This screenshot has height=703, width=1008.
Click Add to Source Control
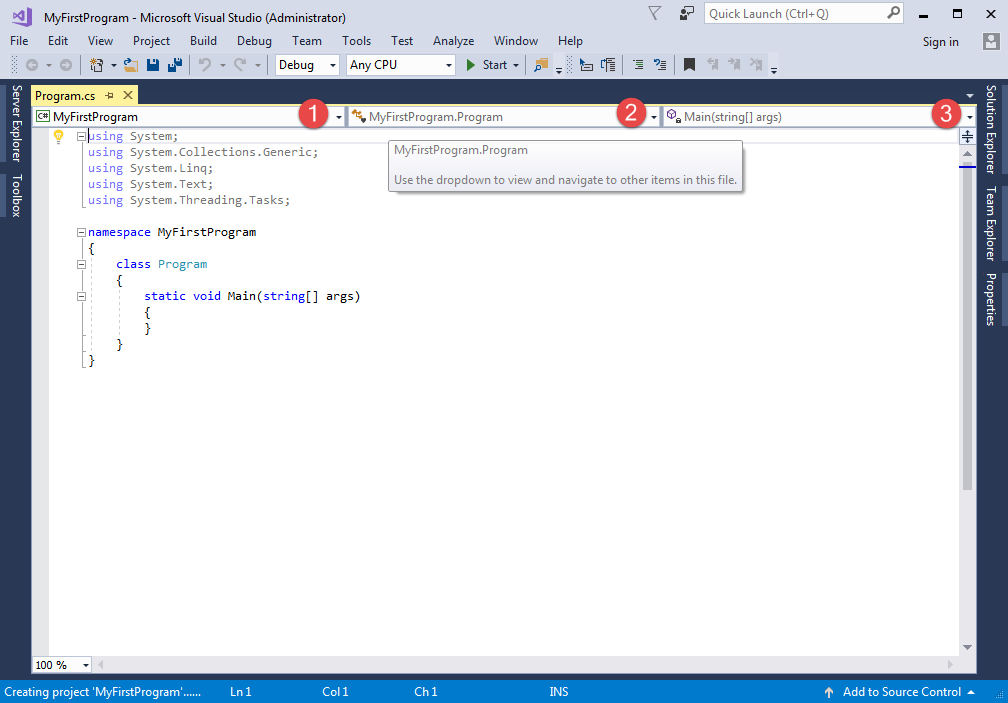tap(900, 692)
